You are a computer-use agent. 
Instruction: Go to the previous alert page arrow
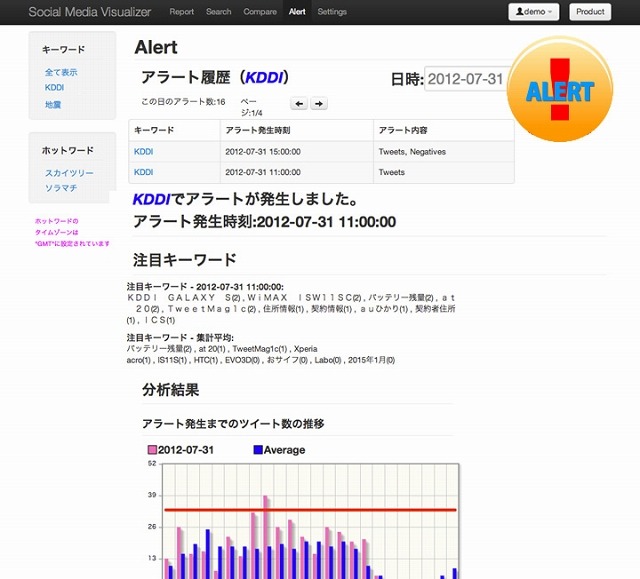point(299,104)
